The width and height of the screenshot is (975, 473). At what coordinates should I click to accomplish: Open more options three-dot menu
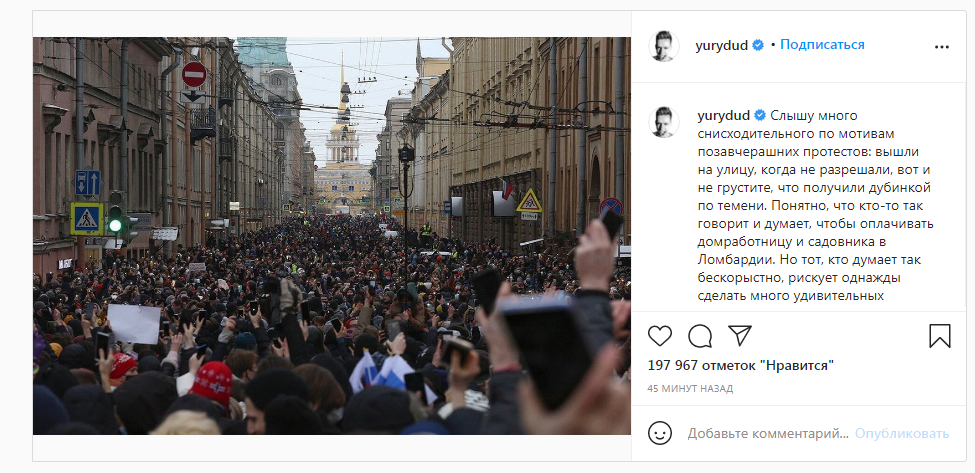(942, 47)
